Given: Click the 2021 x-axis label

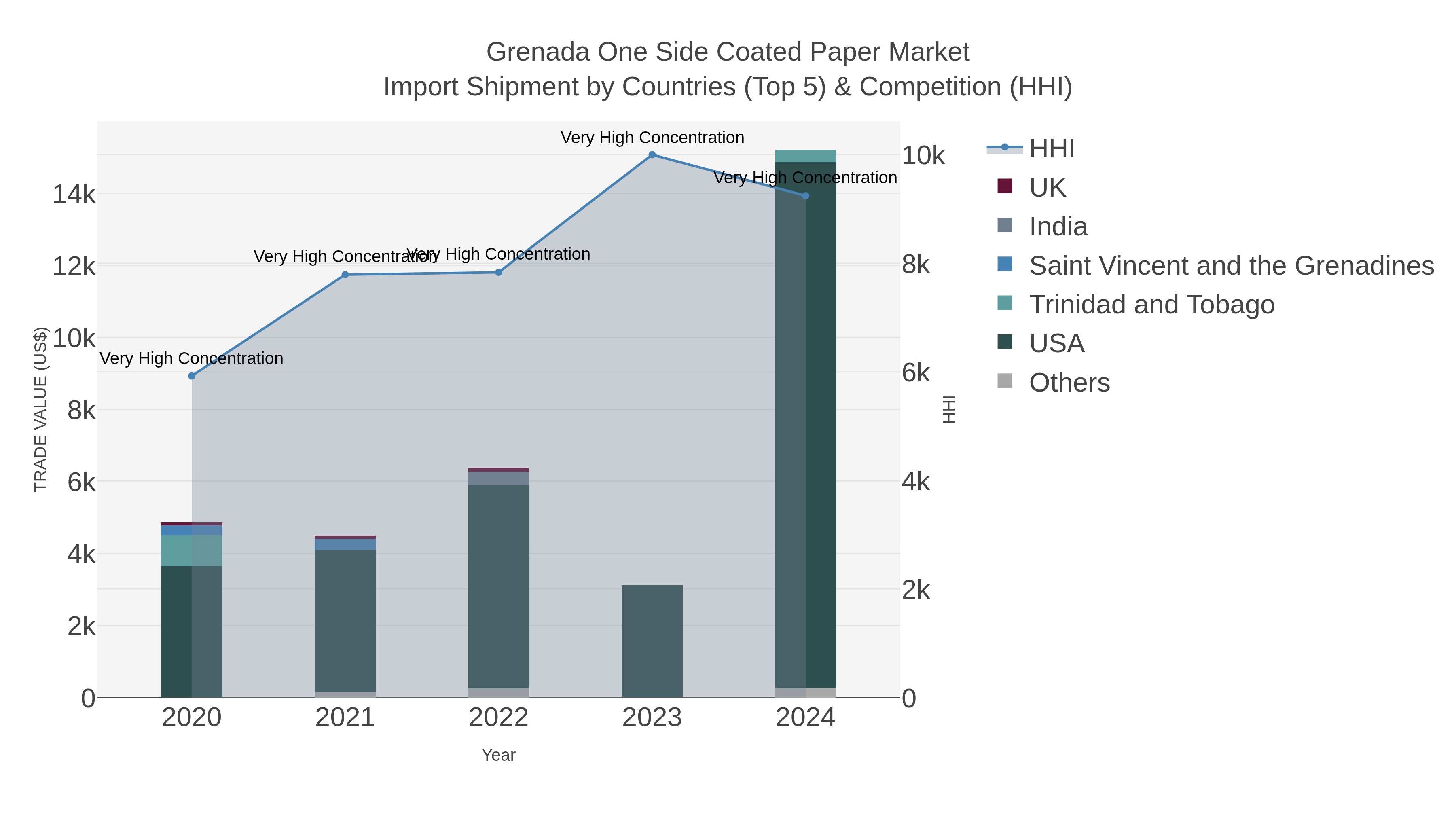Looking at the screenshot, I should pos(345,717).
